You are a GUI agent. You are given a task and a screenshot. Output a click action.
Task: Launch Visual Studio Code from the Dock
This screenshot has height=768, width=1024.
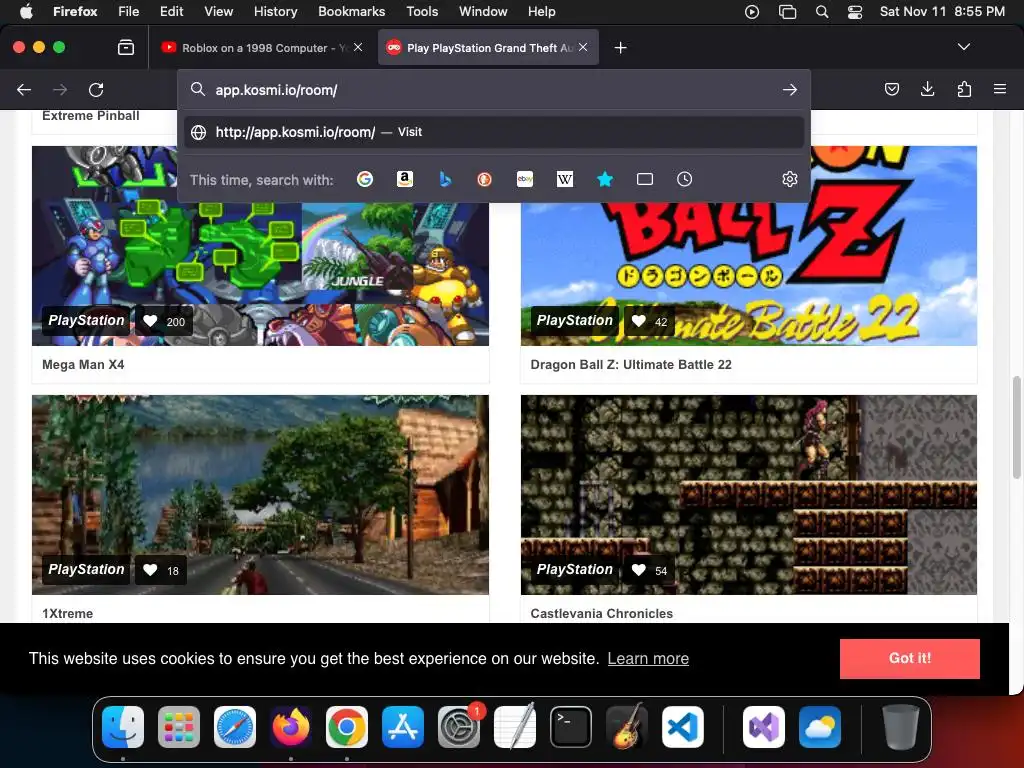[x=682, y=727]
